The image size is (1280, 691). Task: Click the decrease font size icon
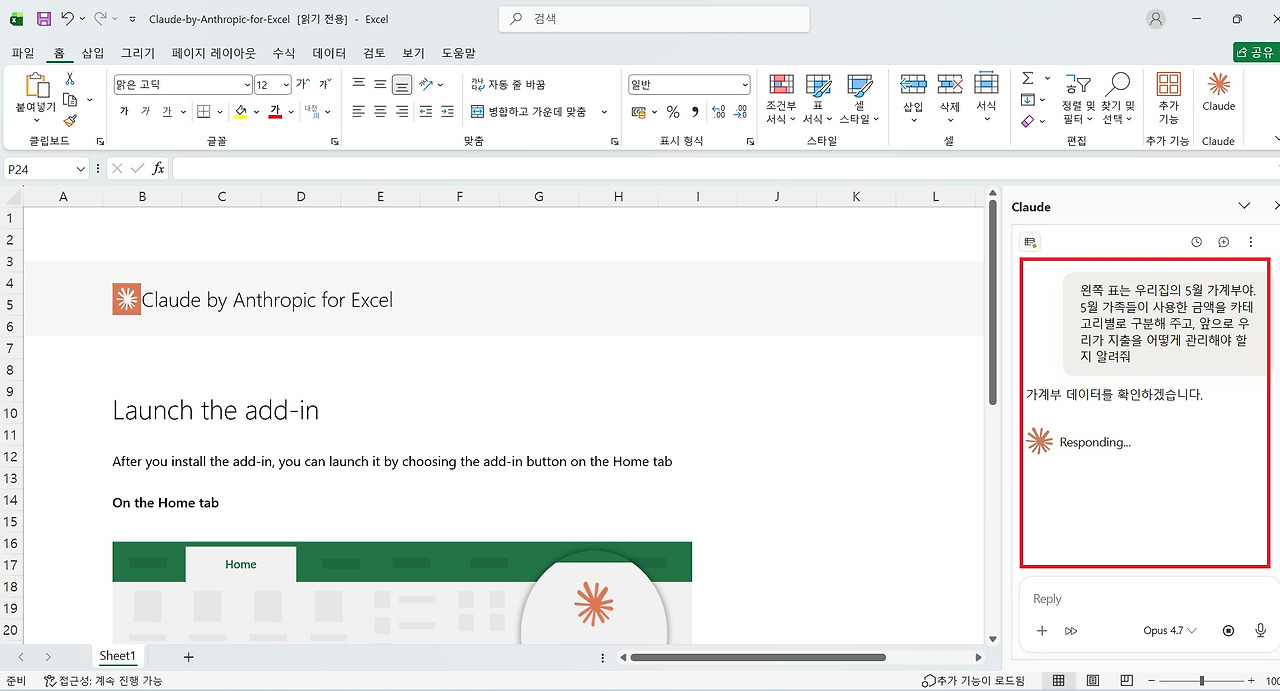[324, 85]
